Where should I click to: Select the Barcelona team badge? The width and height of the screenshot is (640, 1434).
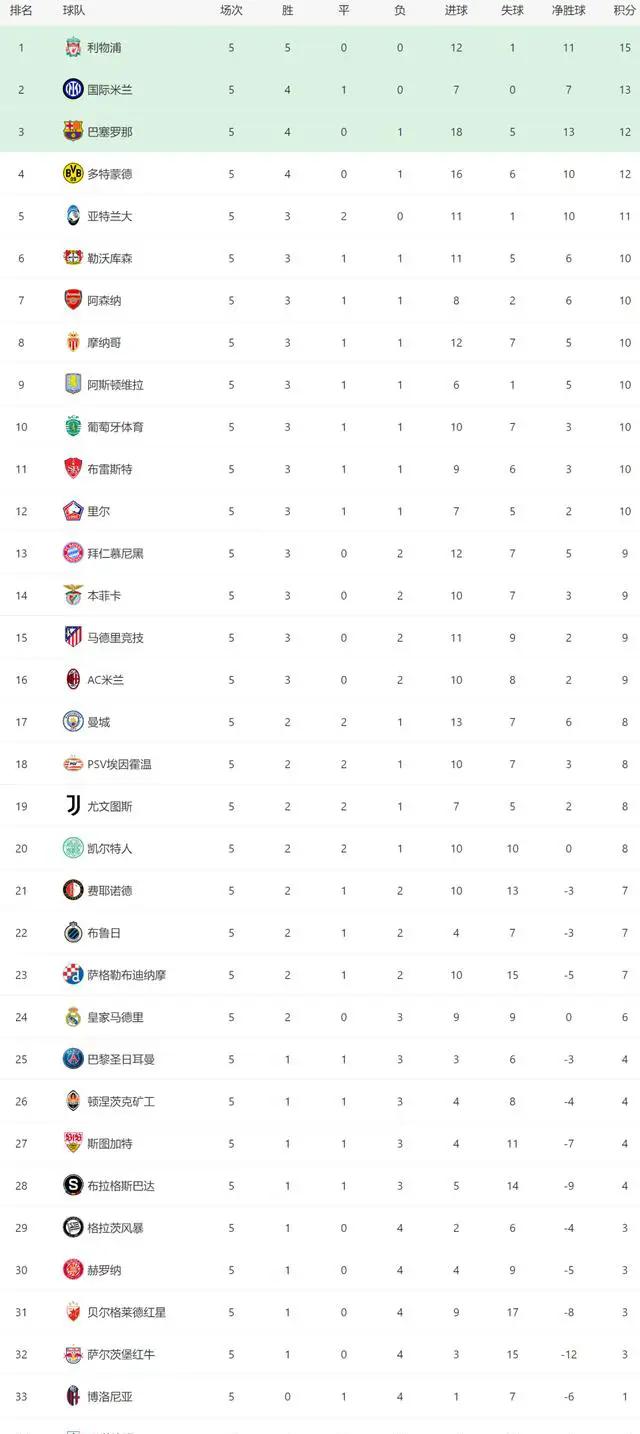pos(72,131)
